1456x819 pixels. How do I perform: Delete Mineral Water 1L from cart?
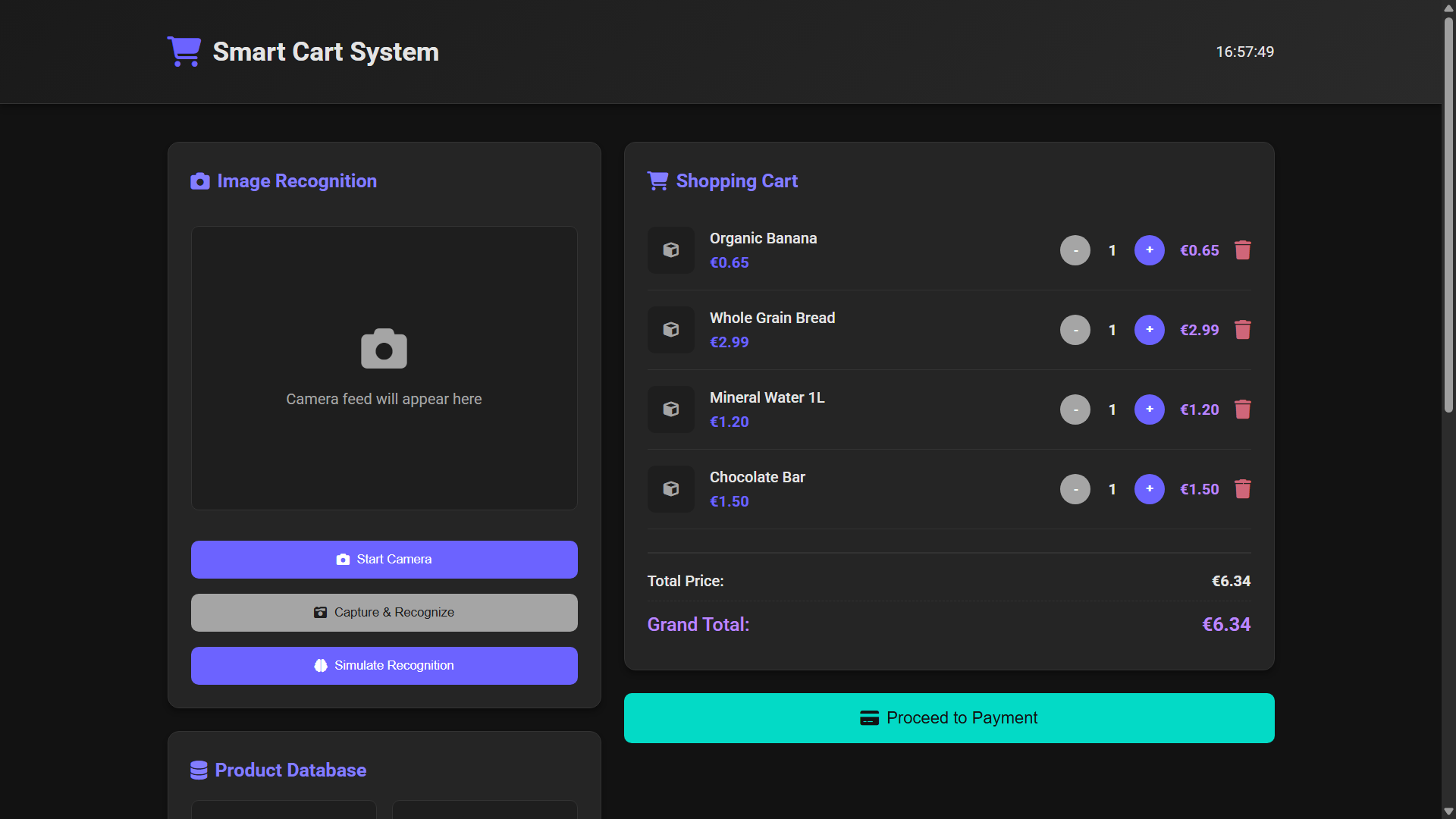(x=1242, y=409)
